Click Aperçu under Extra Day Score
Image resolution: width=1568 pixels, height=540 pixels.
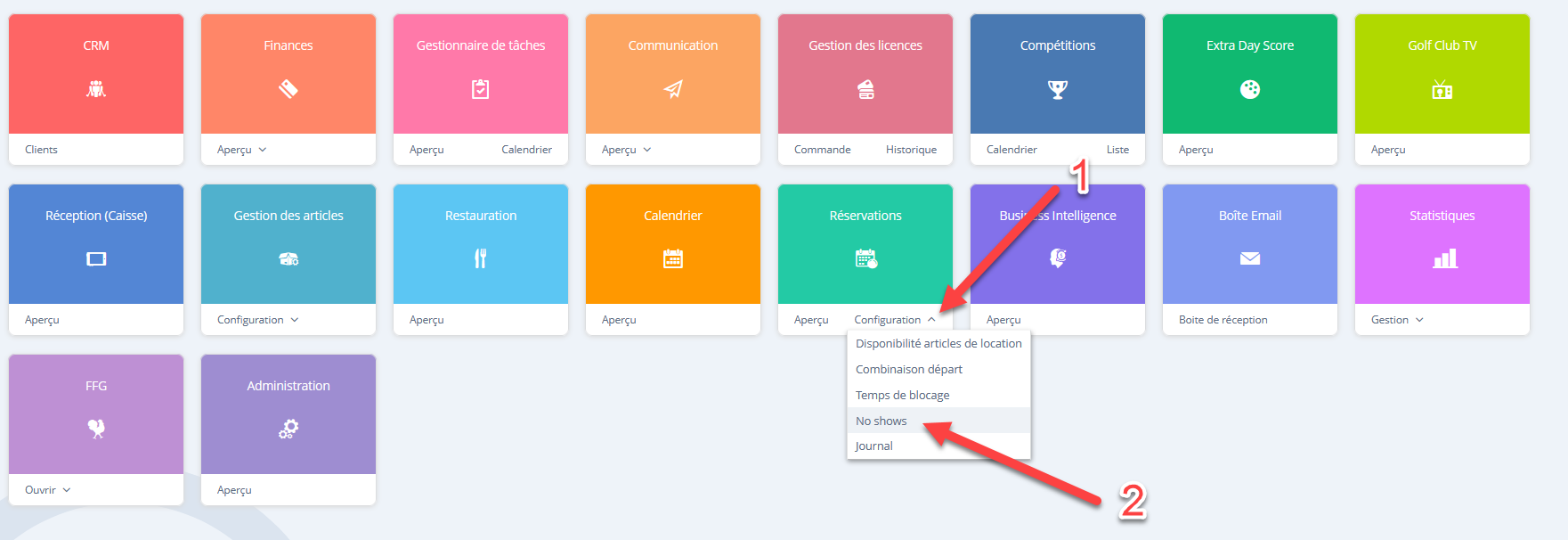coord(1196,150)
